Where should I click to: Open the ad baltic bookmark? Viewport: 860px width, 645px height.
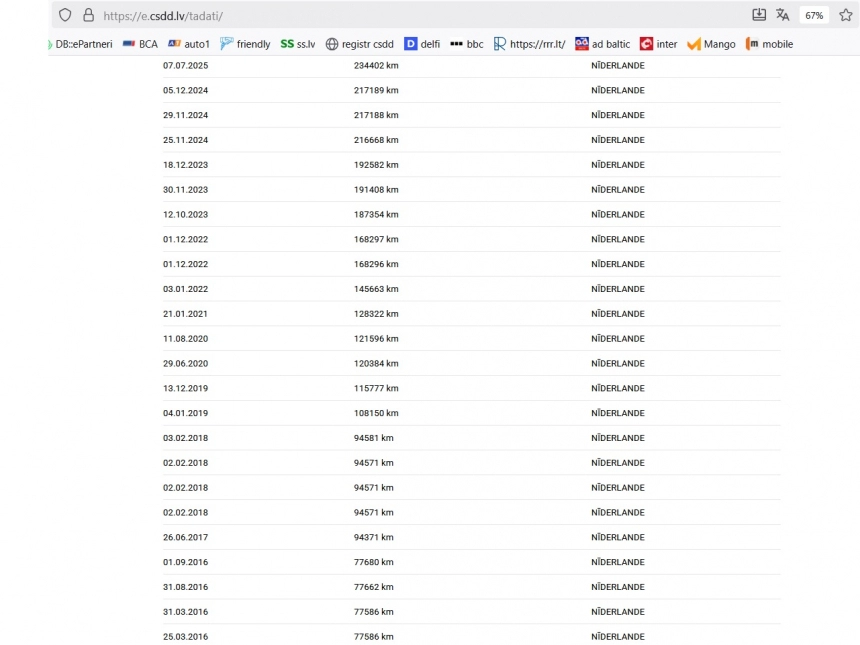(x=602, y=44)
